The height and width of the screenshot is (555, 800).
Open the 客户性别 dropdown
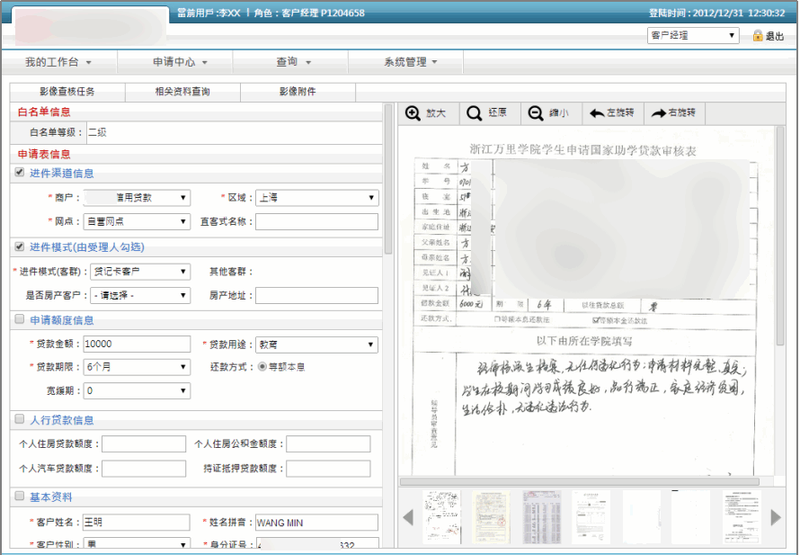point(137,544)
